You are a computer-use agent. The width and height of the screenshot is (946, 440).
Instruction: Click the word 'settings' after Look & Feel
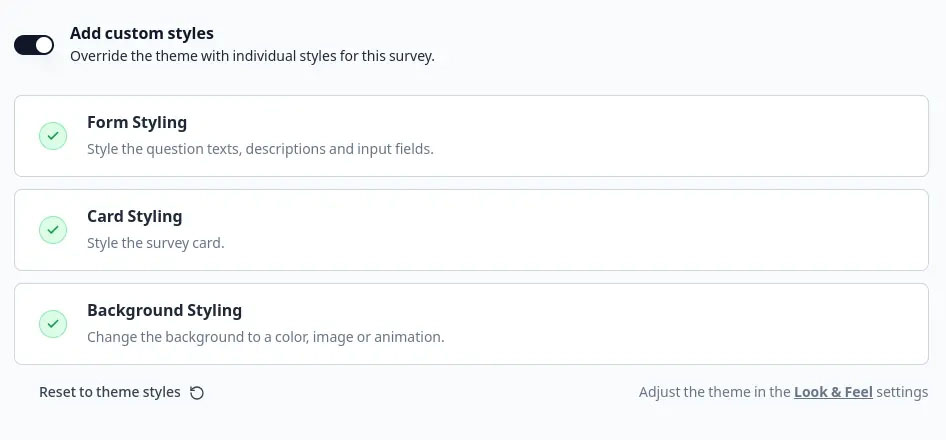(x=902, y=392)
